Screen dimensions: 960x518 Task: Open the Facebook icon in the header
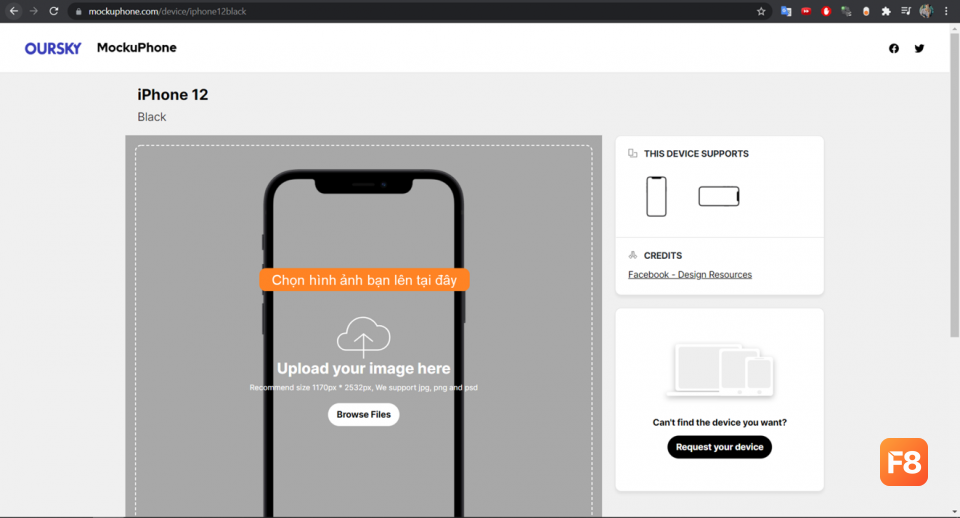(894, 48)
